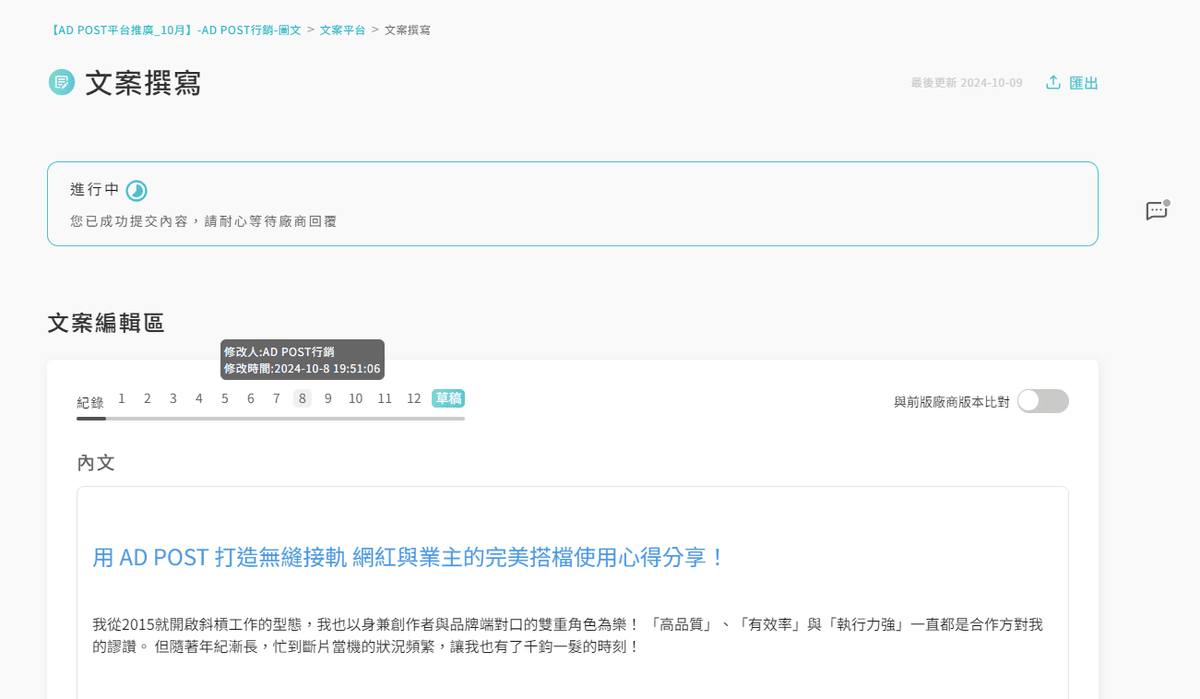This screenshot has height=699, width=1200.
Task: Select record version 6
Action: coord(251,398)
